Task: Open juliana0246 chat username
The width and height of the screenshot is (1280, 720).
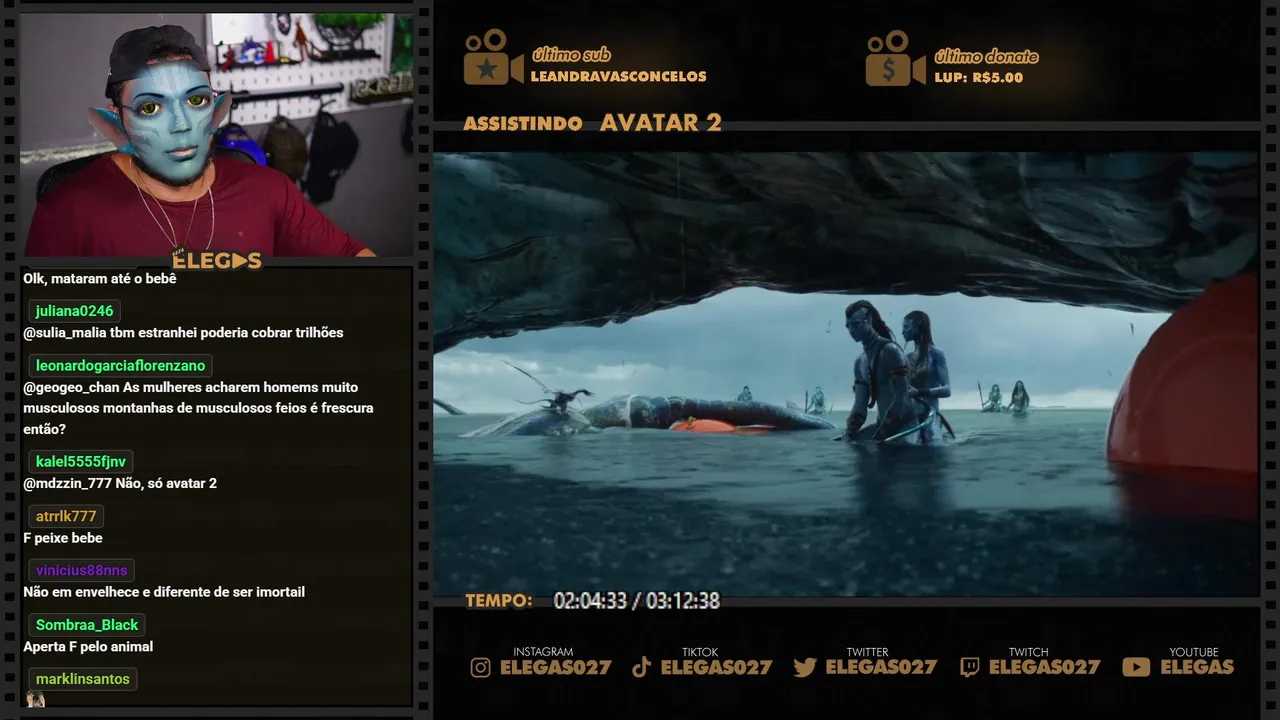Action: pos(74,311)
